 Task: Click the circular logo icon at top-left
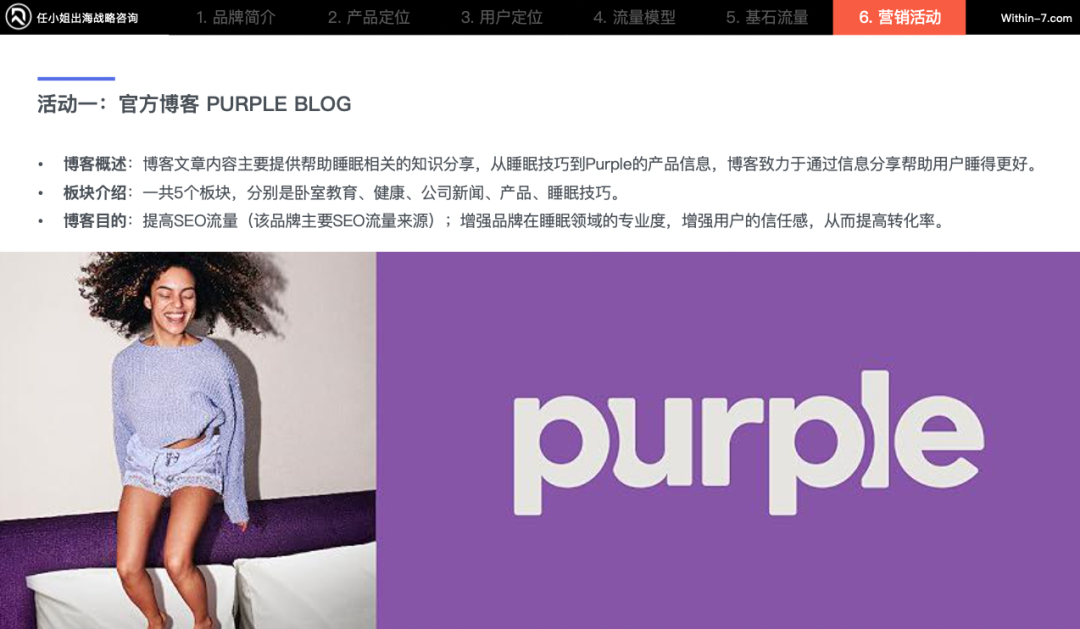pyautogui.click(x=18, y=17)
